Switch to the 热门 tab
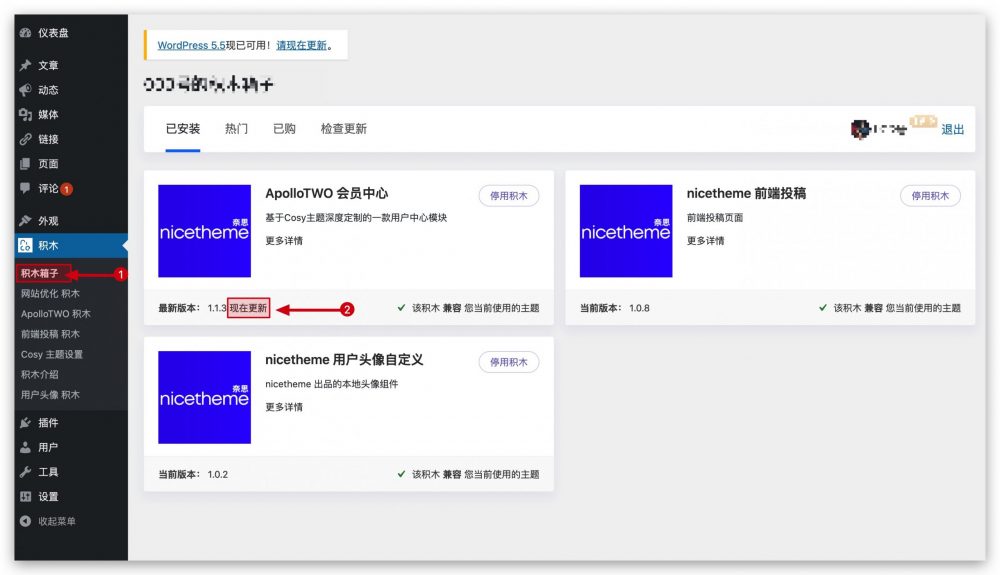Screen dimensions: 1000x575 point(236,129)
